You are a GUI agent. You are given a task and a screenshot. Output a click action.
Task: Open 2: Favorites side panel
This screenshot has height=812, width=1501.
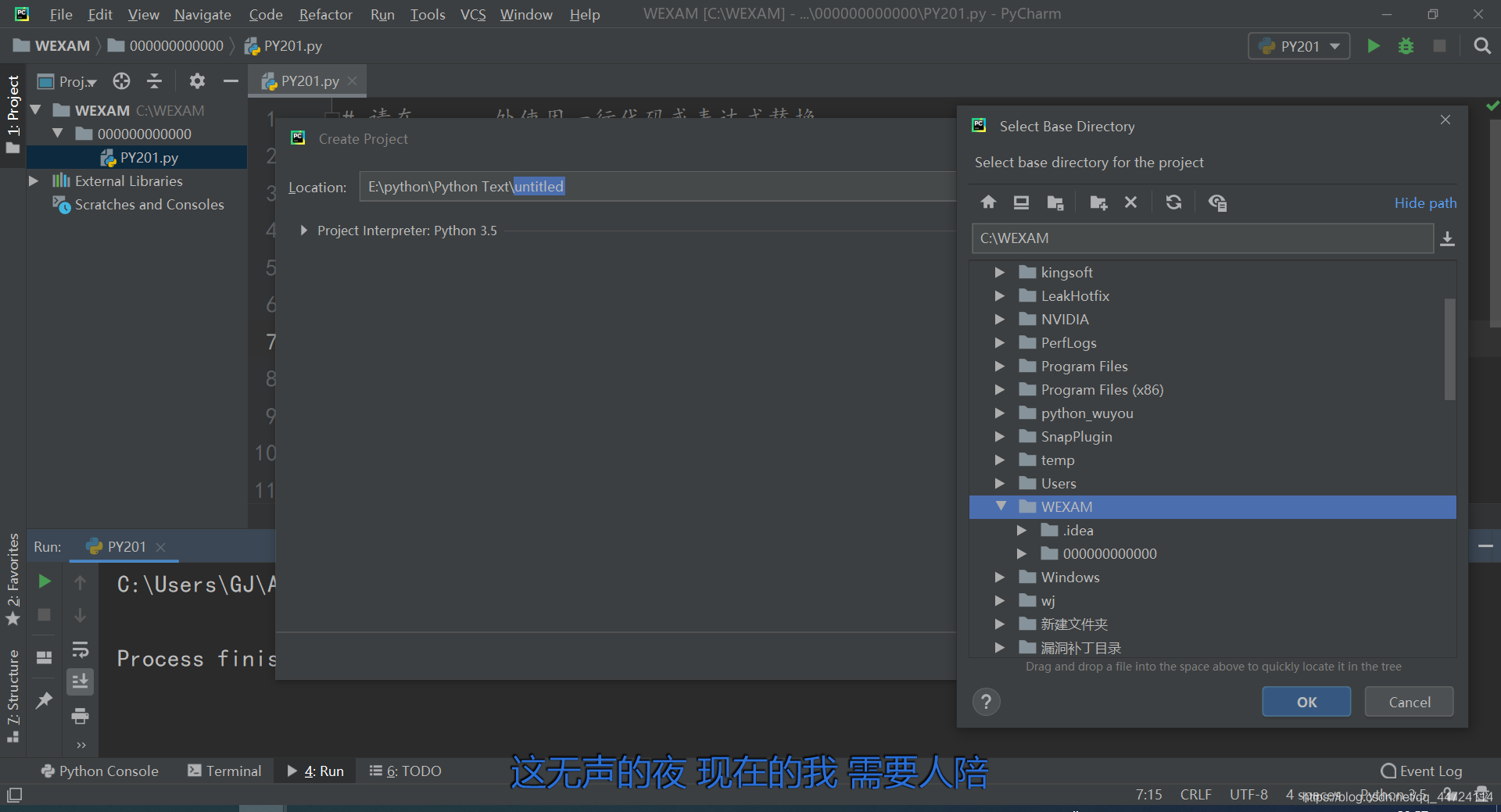(13, 579)
